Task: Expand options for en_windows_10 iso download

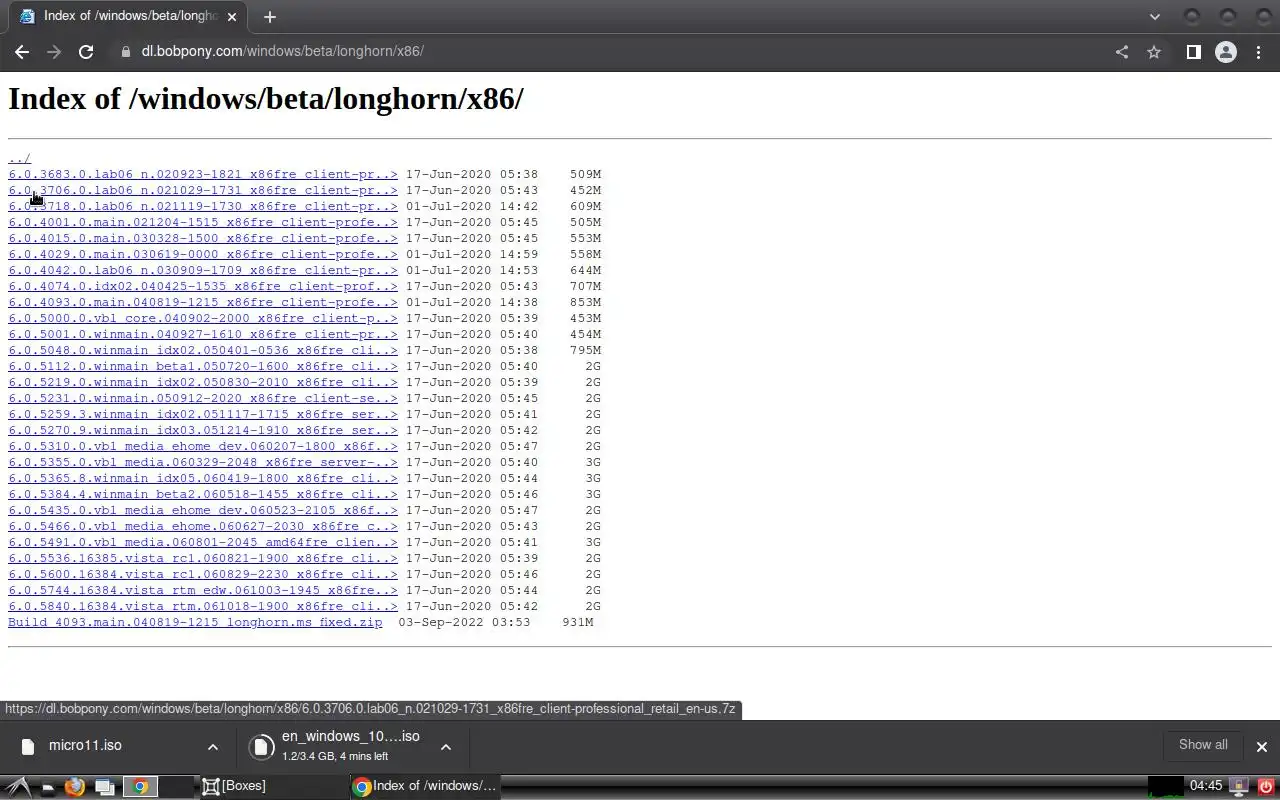Action: [x=446, y=747]
